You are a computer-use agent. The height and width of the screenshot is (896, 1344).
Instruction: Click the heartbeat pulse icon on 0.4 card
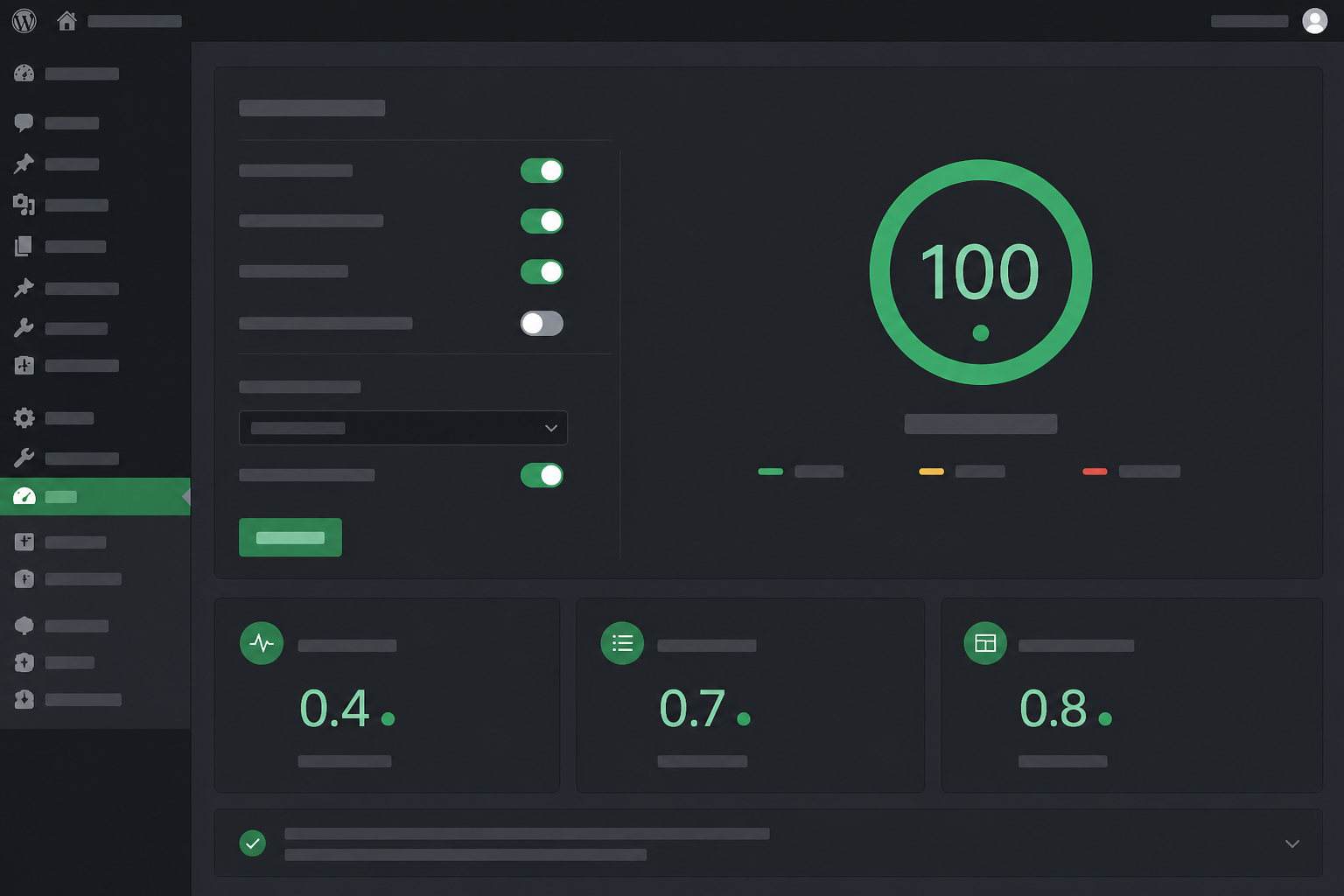262,643
